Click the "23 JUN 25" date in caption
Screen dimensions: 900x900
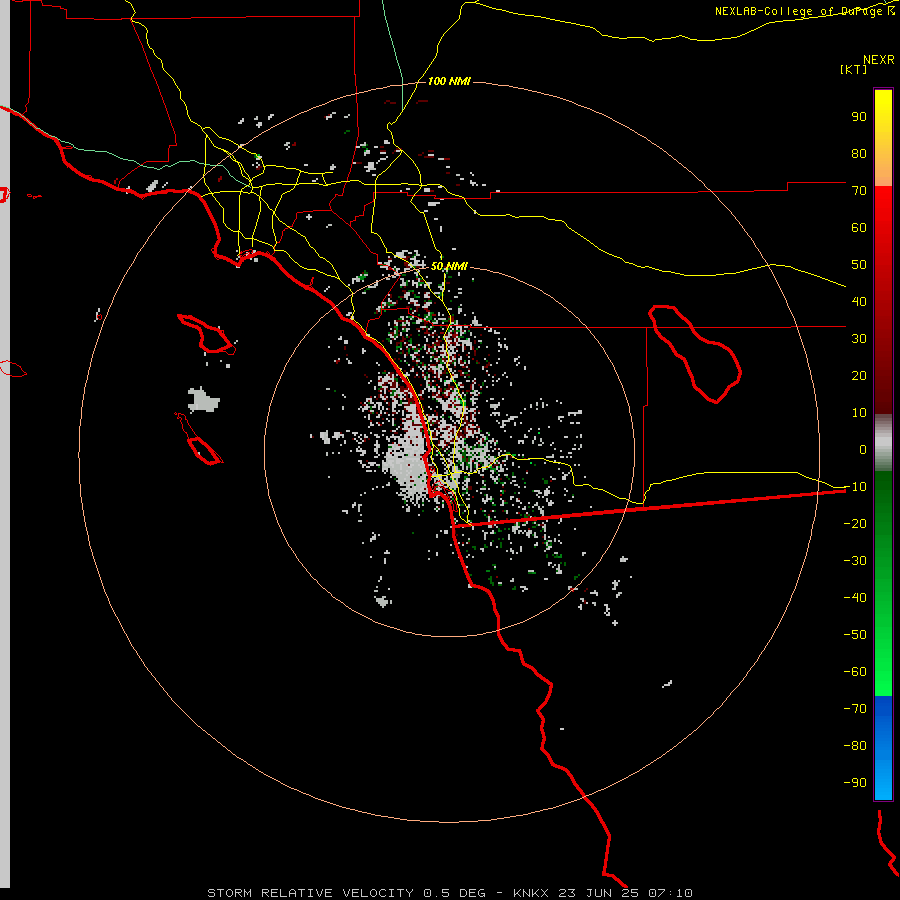[599, 893]
